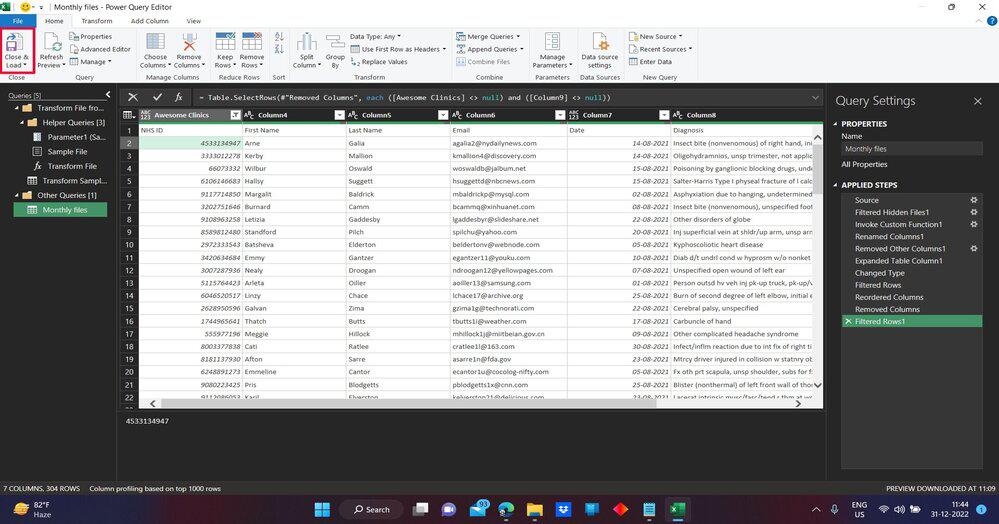
Task: Click the fx function icon in formula bar
Action: [179, 97]
